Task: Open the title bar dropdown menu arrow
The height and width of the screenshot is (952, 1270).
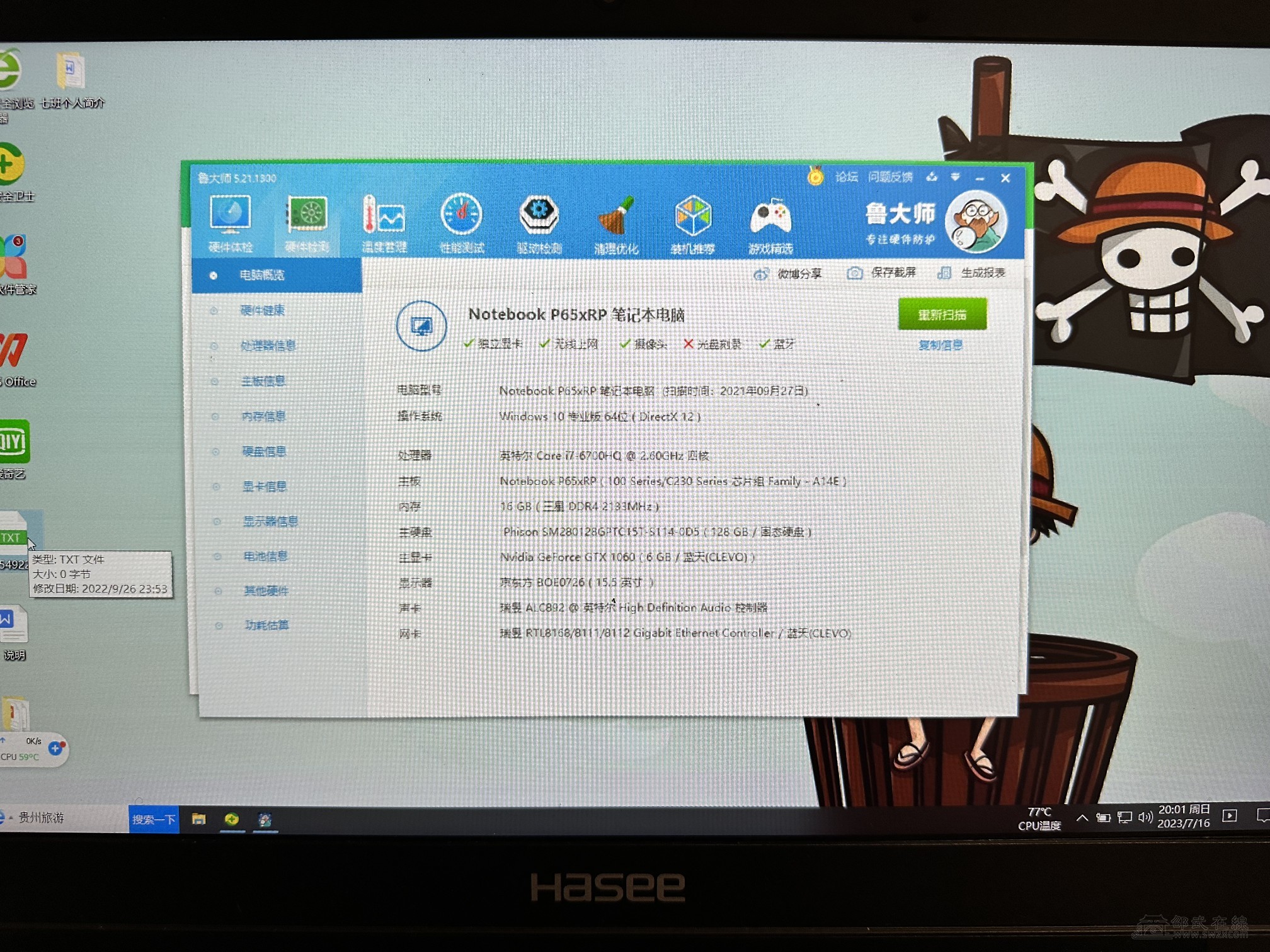Action: tap(955, 178)
